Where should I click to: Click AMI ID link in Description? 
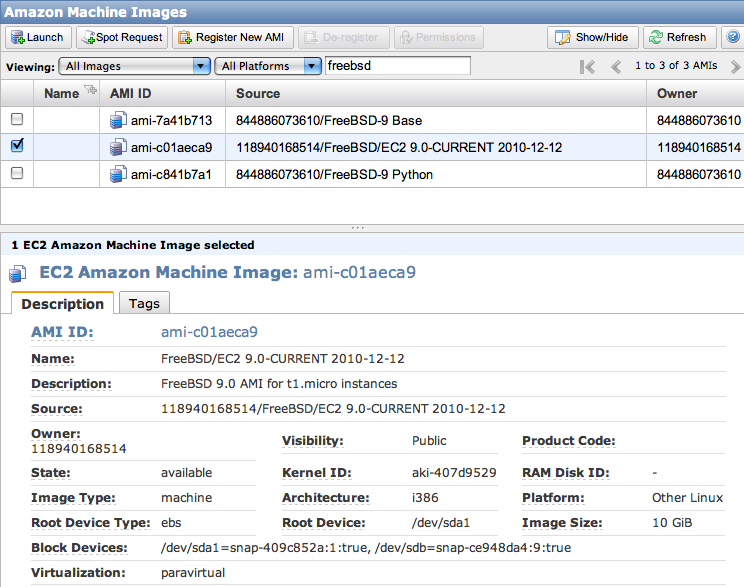coord(209,332)
